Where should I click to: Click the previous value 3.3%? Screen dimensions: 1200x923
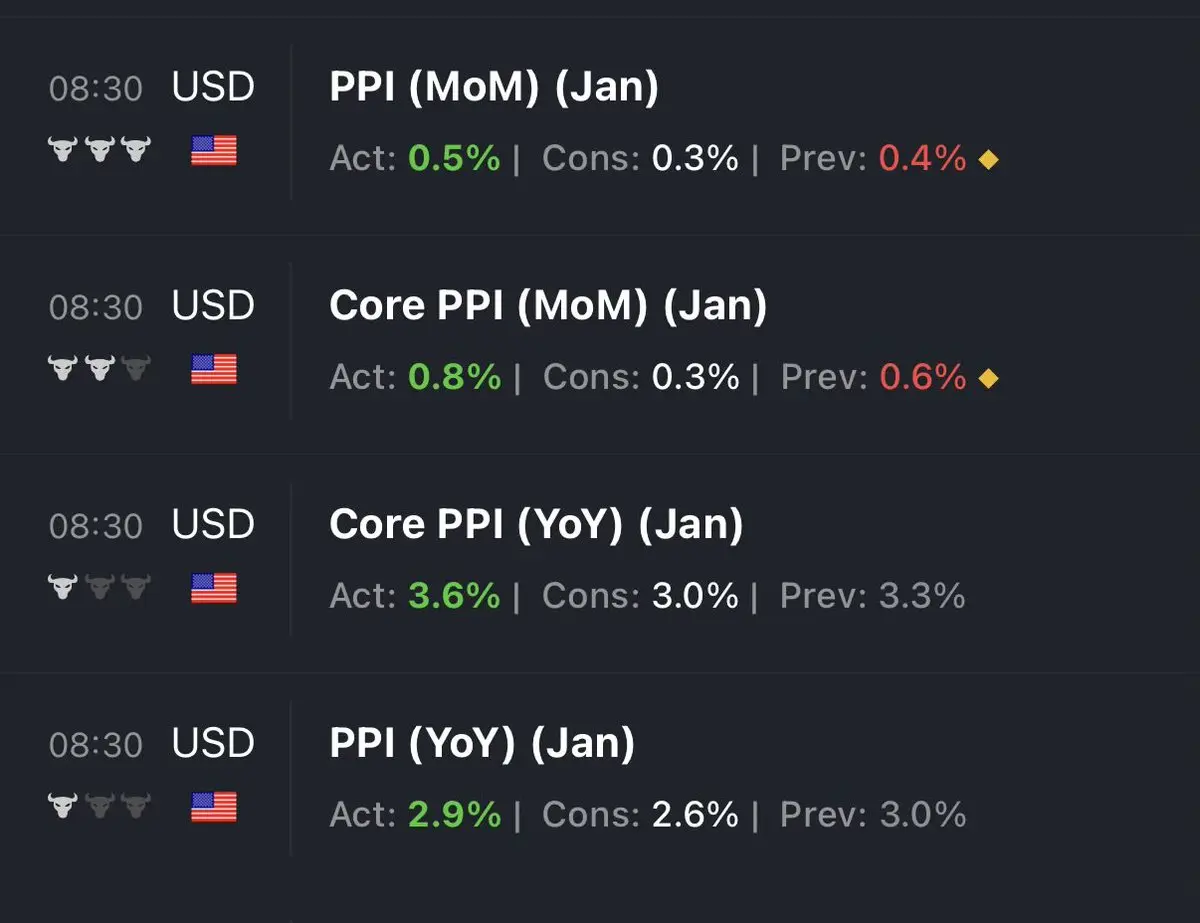click(922, 596)
